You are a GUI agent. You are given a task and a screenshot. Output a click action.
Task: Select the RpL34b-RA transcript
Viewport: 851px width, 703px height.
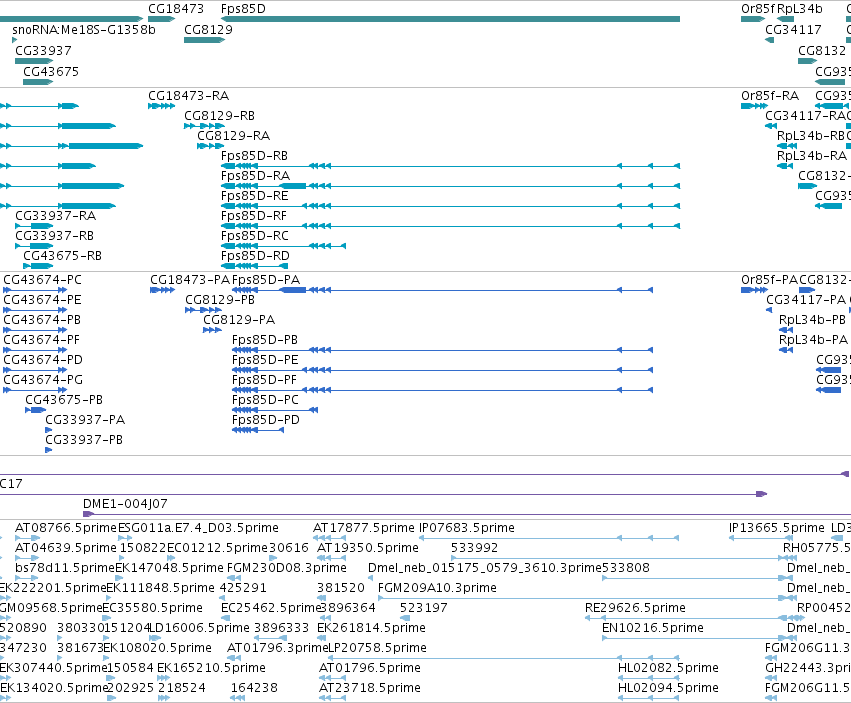point(785,166)
